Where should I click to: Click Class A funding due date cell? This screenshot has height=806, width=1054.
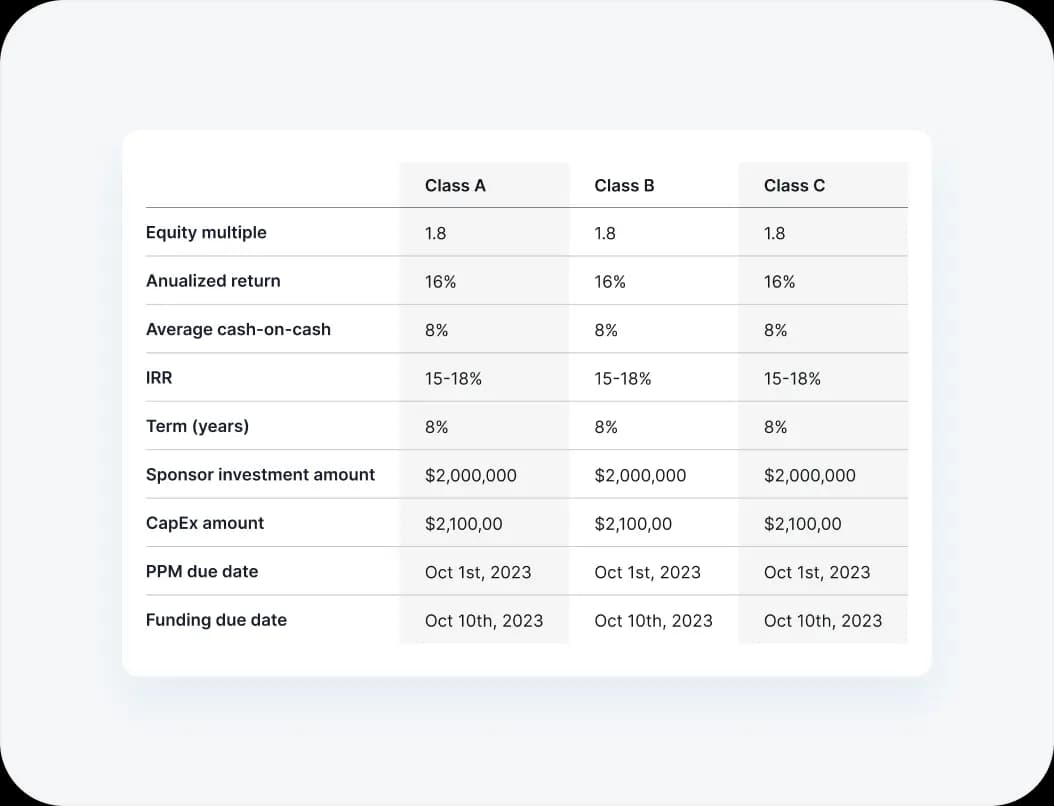tap(484, 621)
